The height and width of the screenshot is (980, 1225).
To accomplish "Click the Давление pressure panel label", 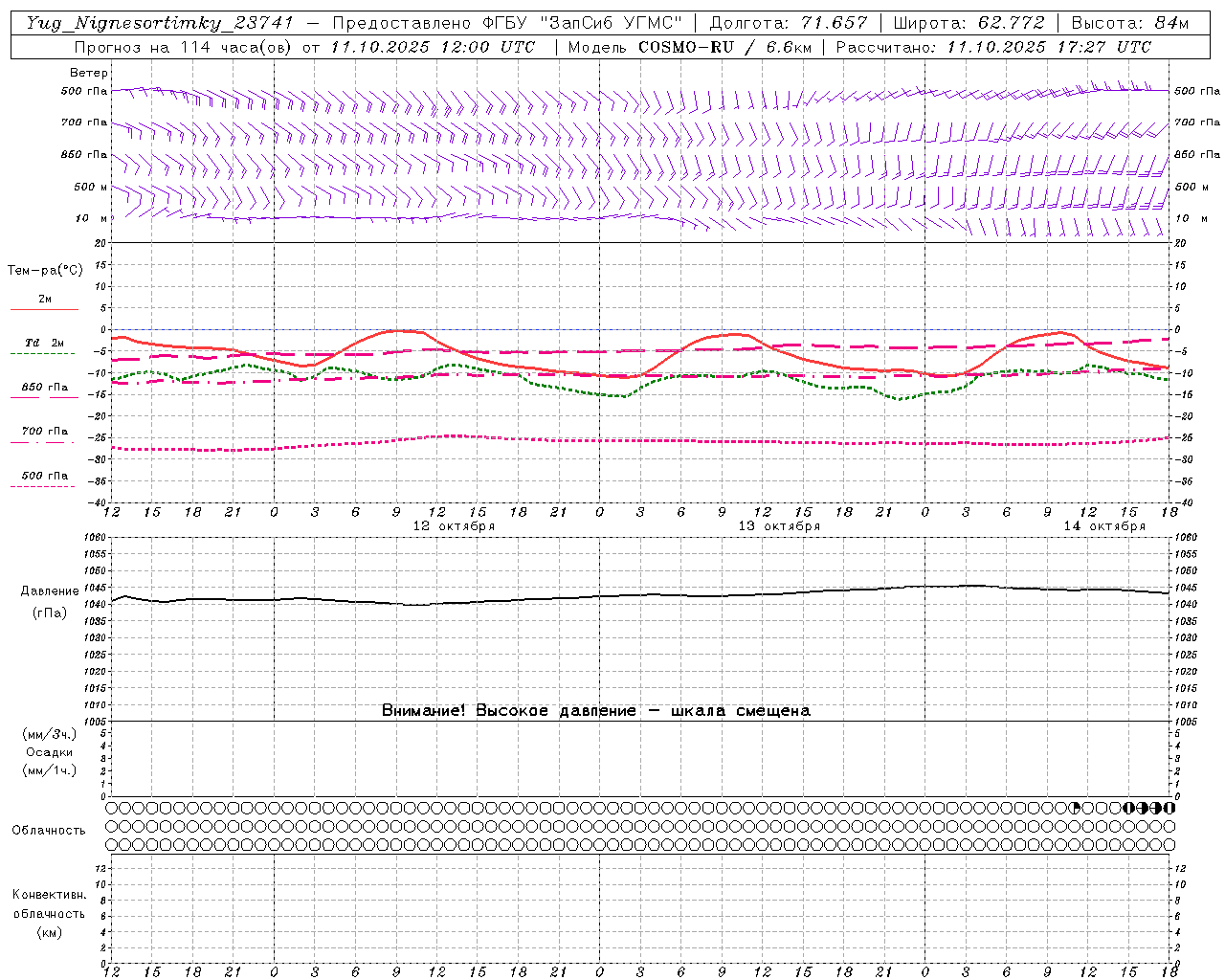I will [49, 591].
